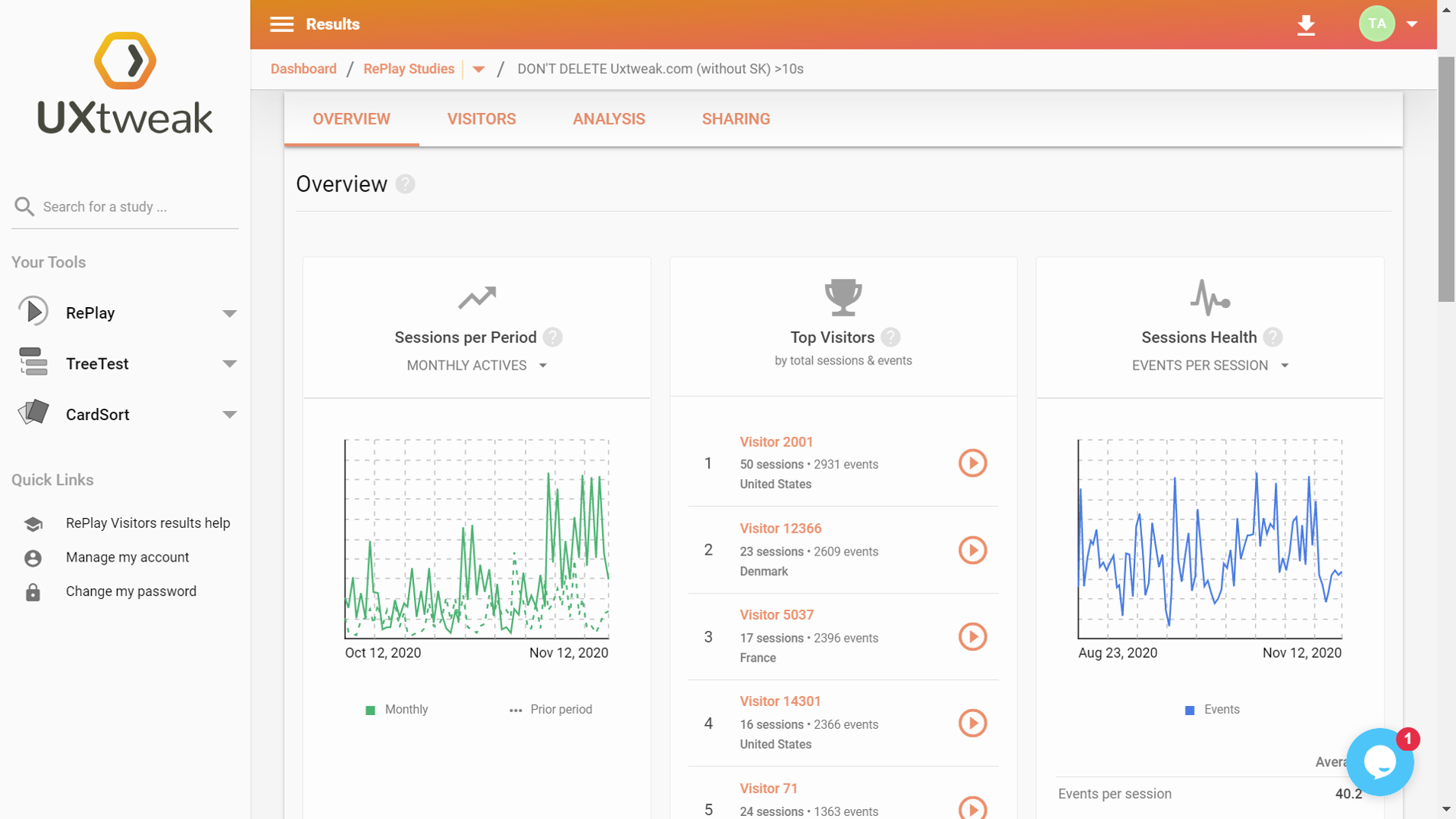Open the hamburger menu next to Results

click(x=281, y=24)
